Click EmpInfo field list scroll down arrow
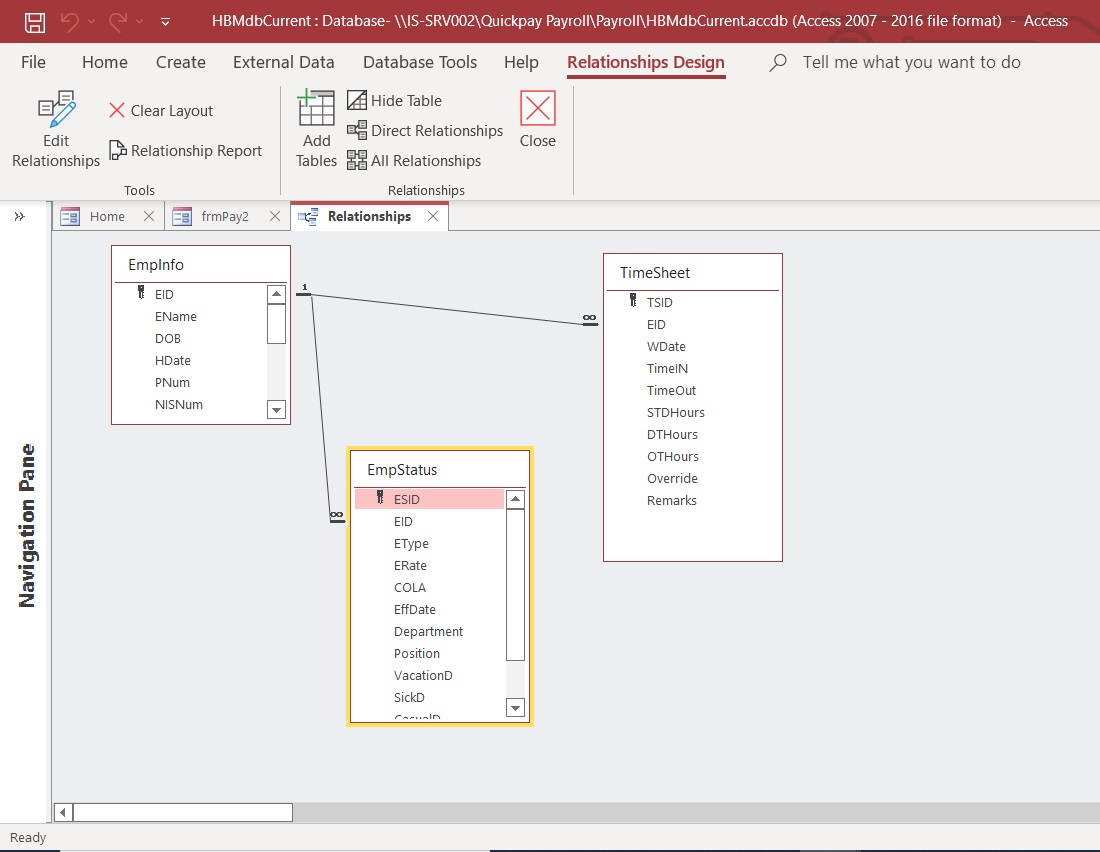1100x852 pixels. click(276, 410)
